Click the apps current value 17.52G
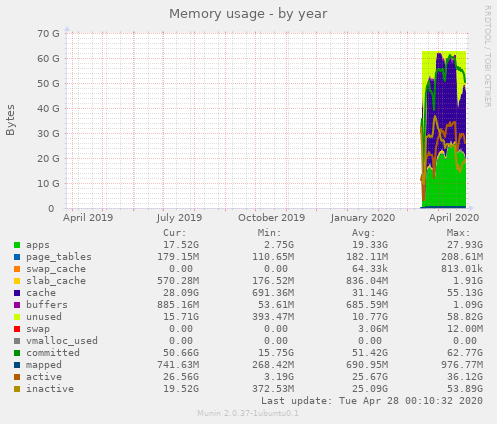Image resolution: width=497 pixels, height=424 pixels. tap(181, 245)
